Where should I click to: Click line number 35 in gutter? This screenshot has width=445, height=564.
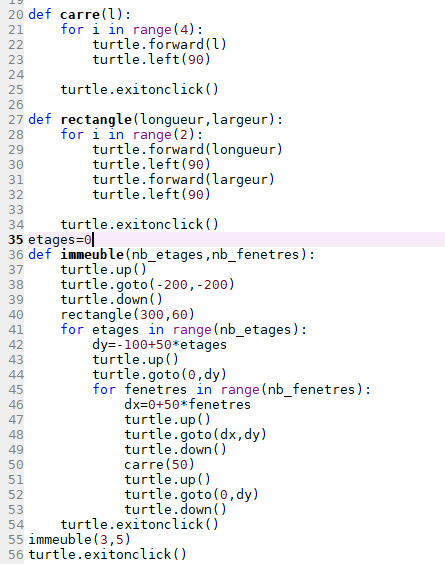pyautogui.click(x=15, y=240)
